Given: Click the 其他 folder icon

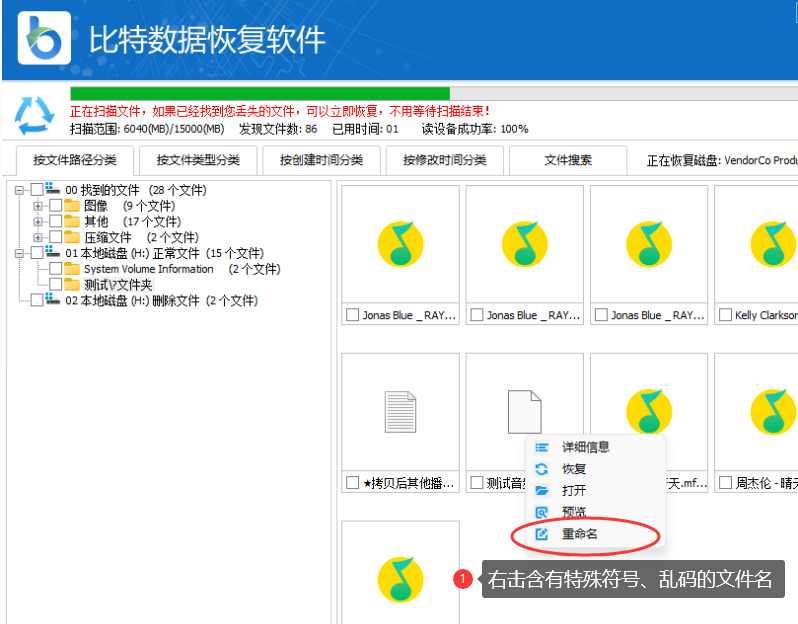Looking at the screenshot, I should pos(72,221).
